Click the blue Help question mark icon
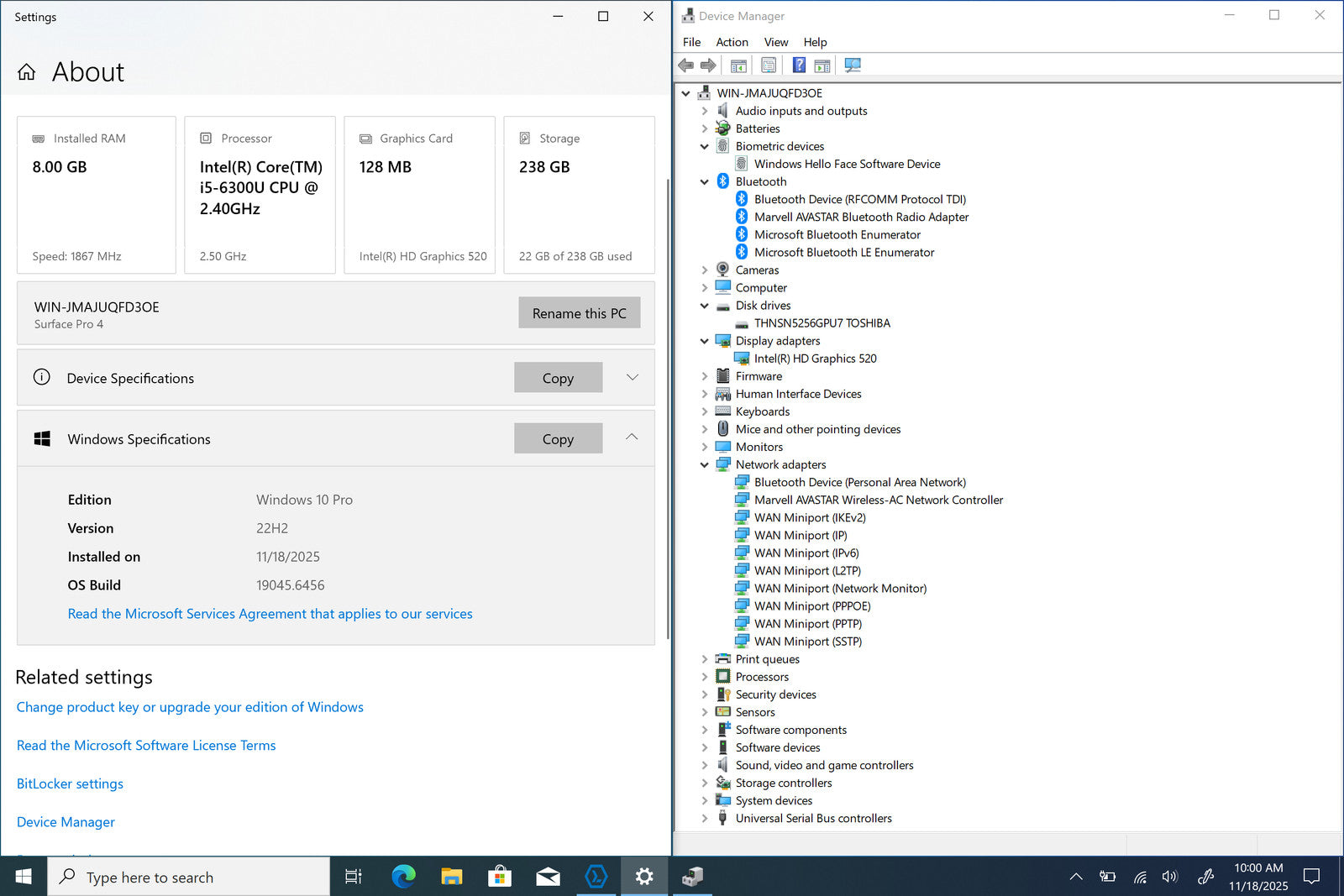 (799, 65)
